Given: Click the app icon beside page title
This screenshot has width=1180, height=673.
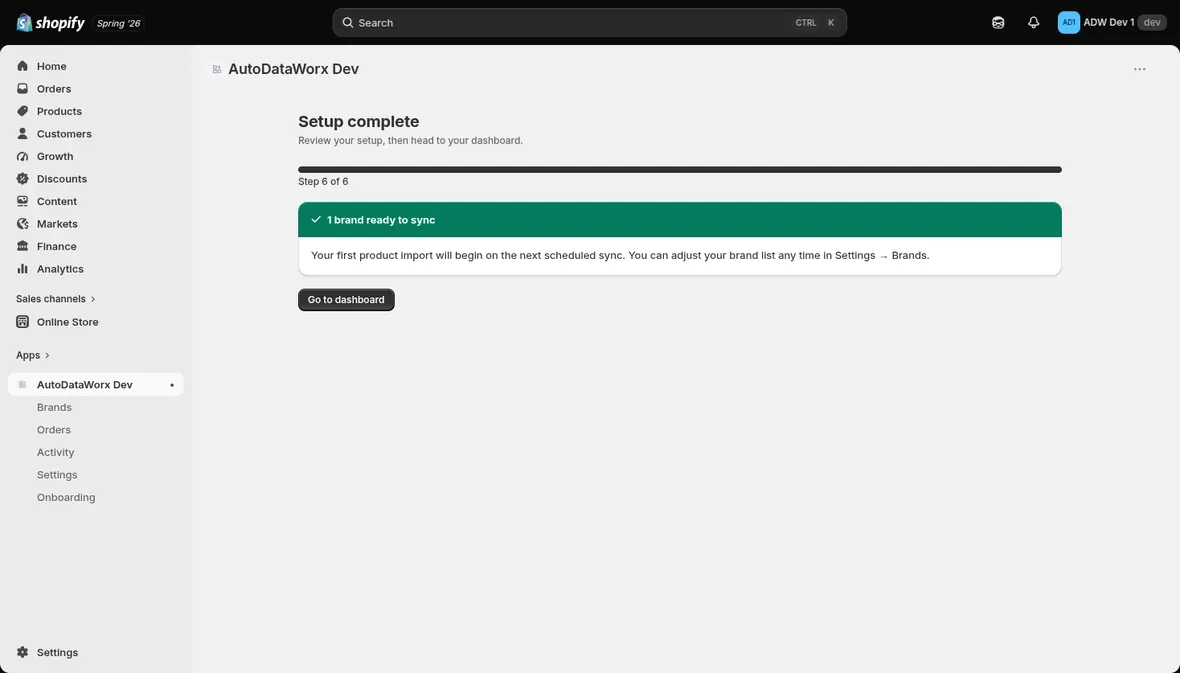Looking at the screenshot, I should pos(217,69).
